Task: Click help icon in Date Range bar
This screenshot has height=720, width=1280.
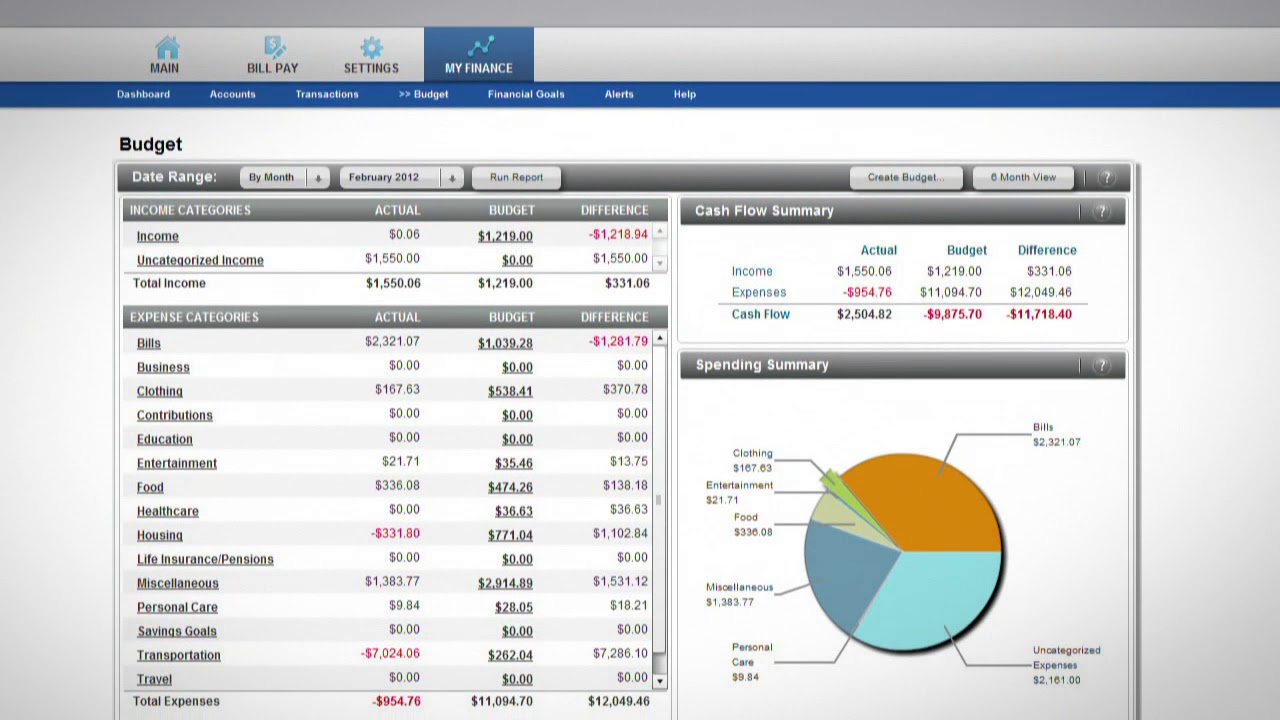Action: 1106,178
